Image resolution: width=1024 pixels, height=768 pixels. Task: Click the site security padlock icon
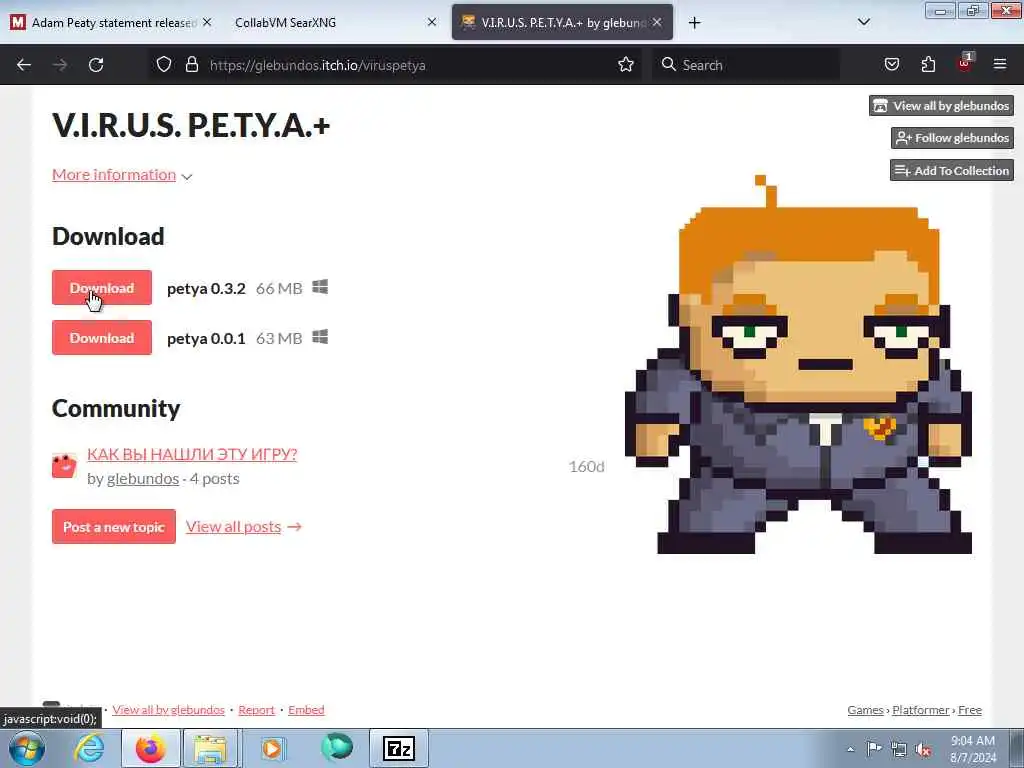click(x=191, y=65)
